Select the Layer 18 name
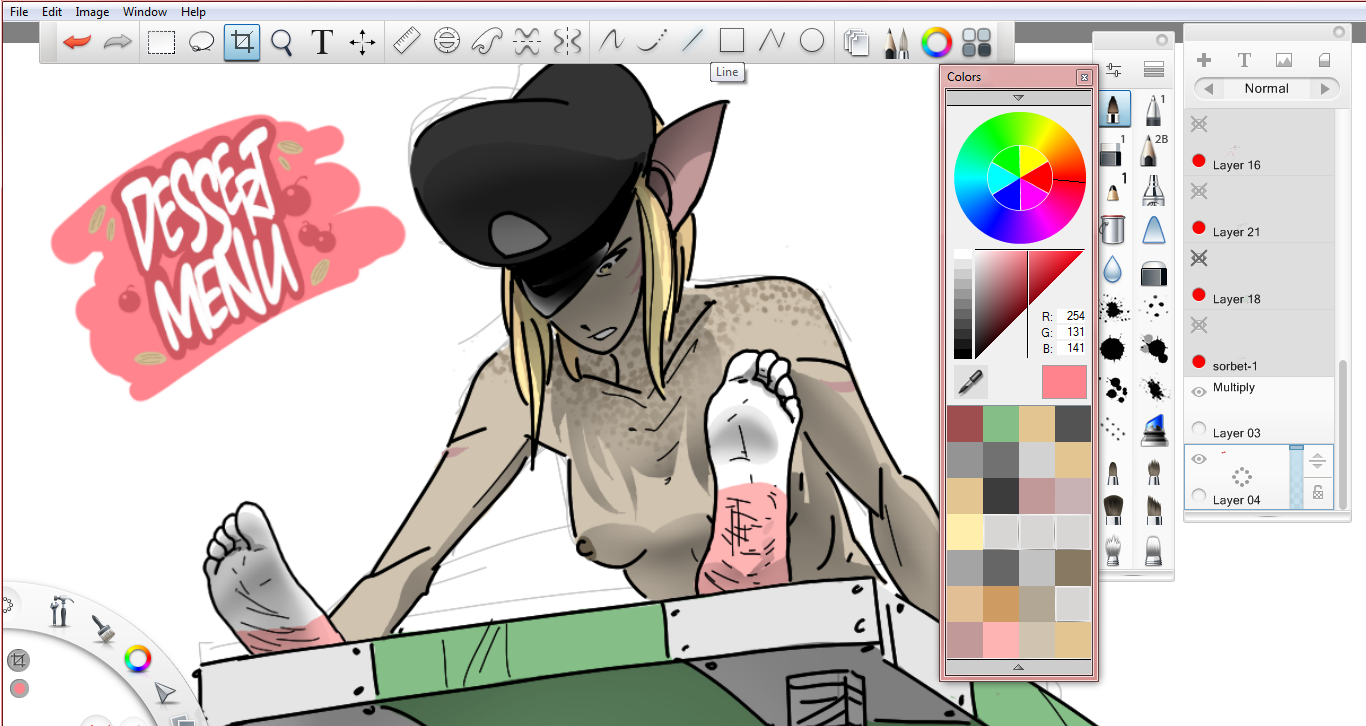The width and height of the screenshot is (1366, 726). point(1237,299)
